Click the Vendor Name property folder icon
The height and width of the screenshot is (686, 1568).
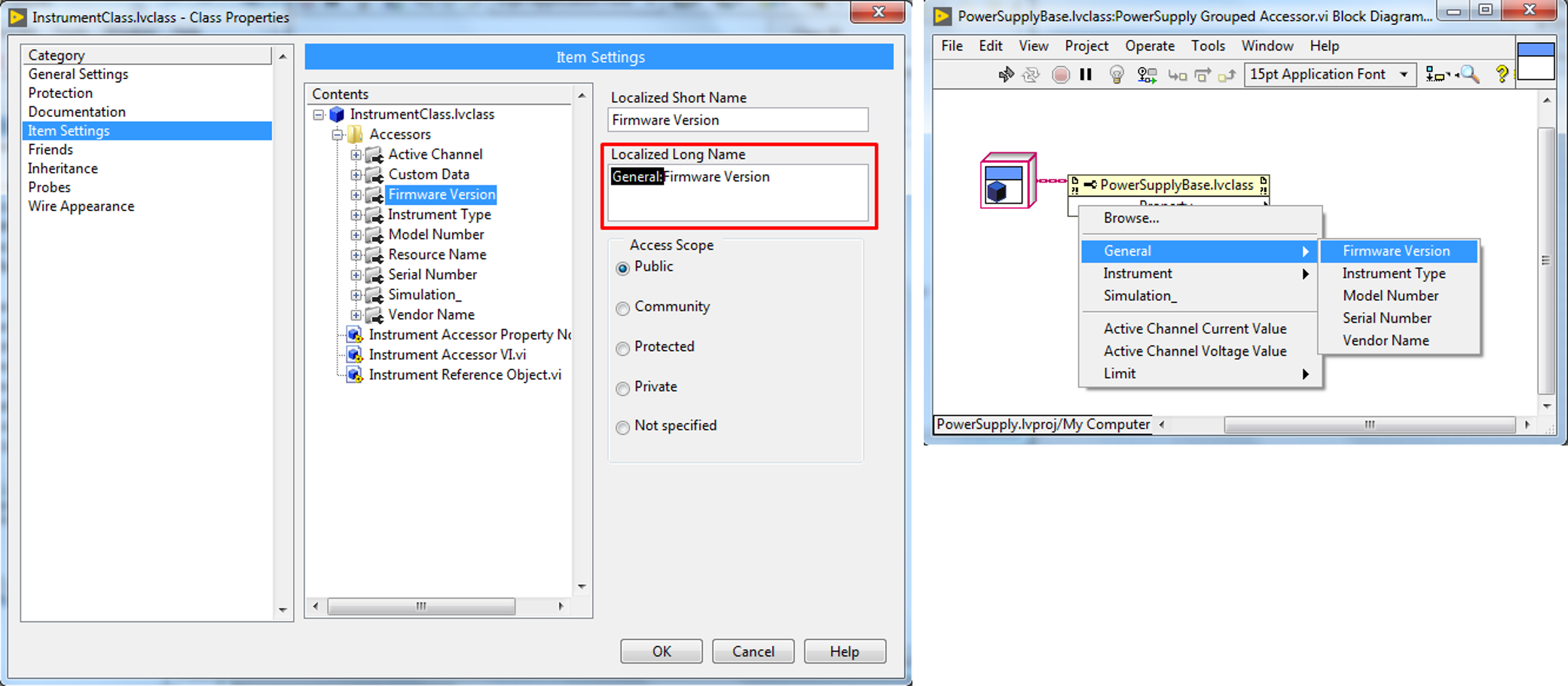point(374,315)
